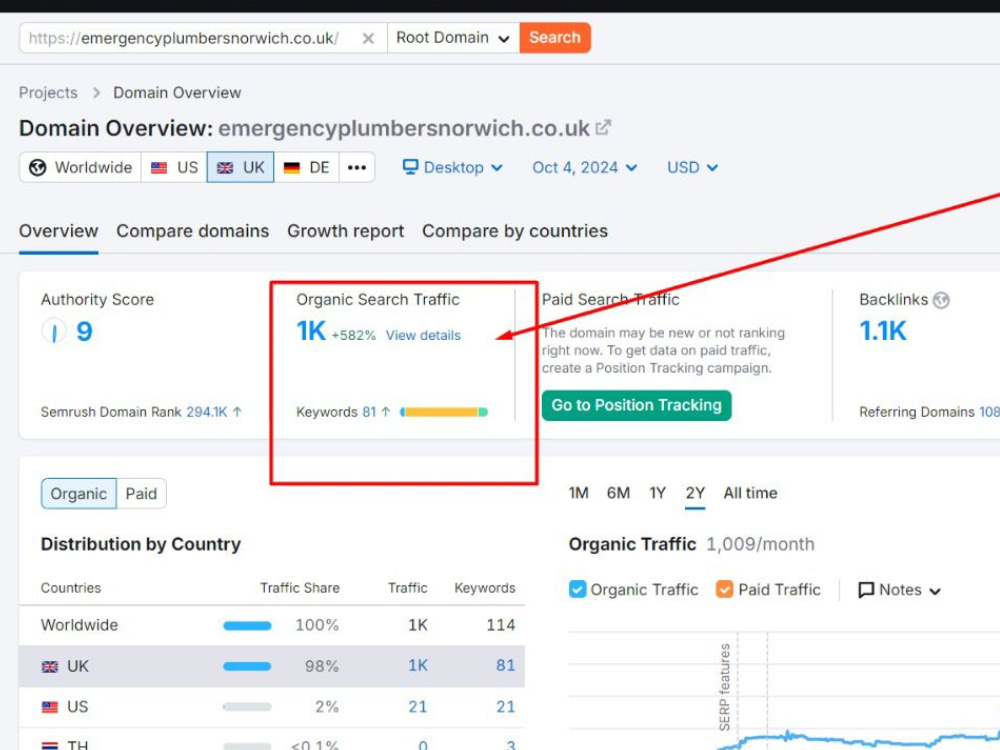Screen dimensions: 1000x750
Task: Click the orange Search button
Action: click(x=555, y=38)
